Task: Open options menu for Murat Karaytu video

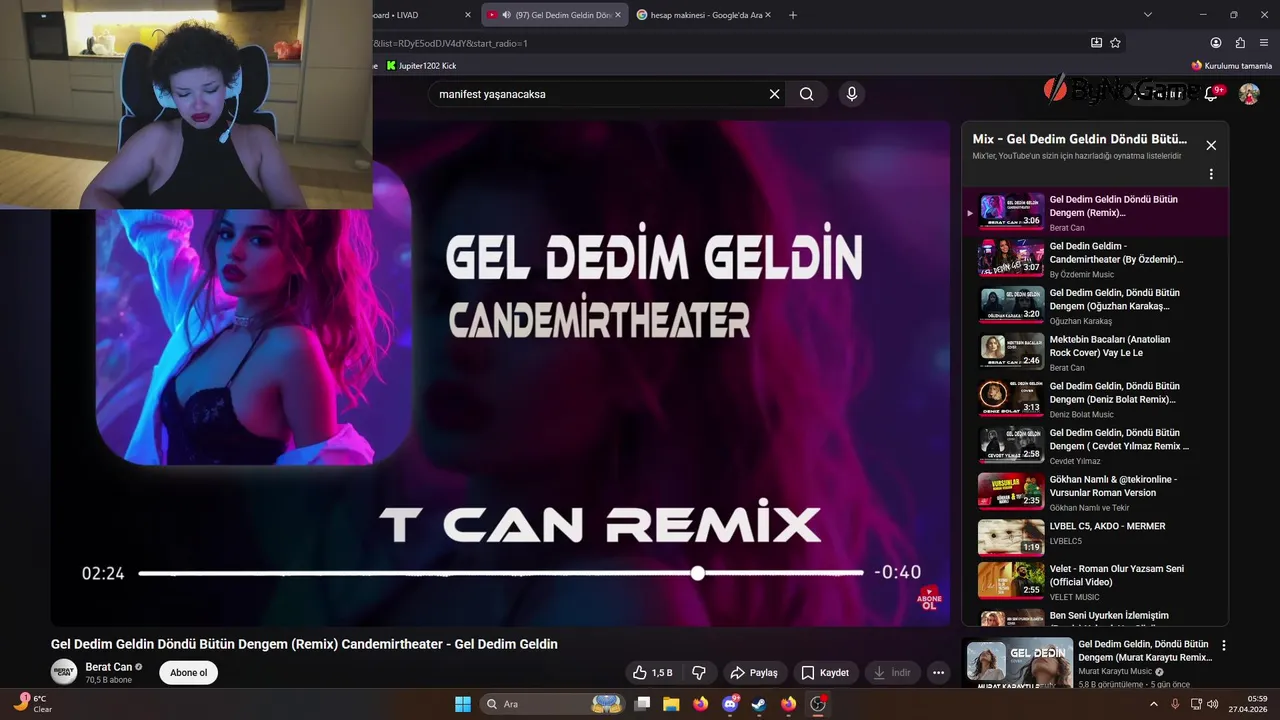Action: click(x=1223, y=646)
